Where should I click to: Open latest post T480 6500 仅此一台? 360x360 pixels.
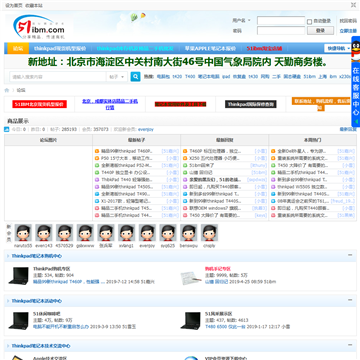tap(225, 327)
